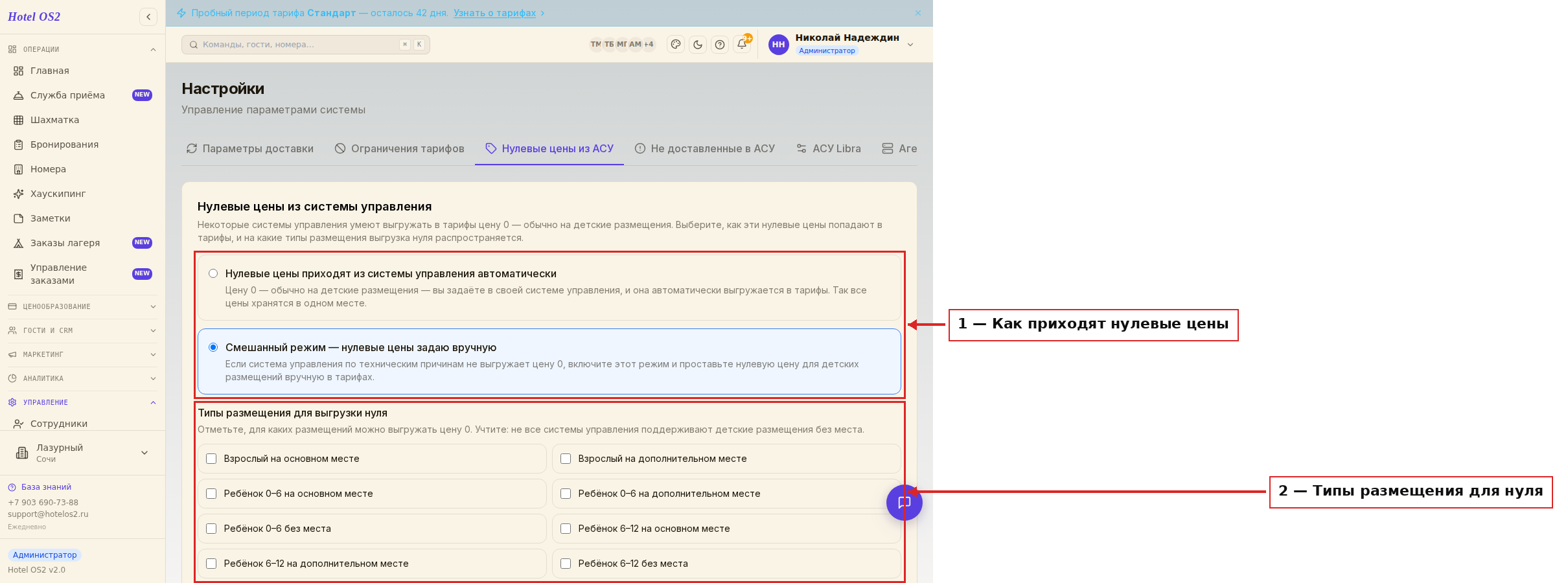Click phone number +7 903 690-73-88
This screenshot has width=1568, height=583.
click(x=43, y=503)
